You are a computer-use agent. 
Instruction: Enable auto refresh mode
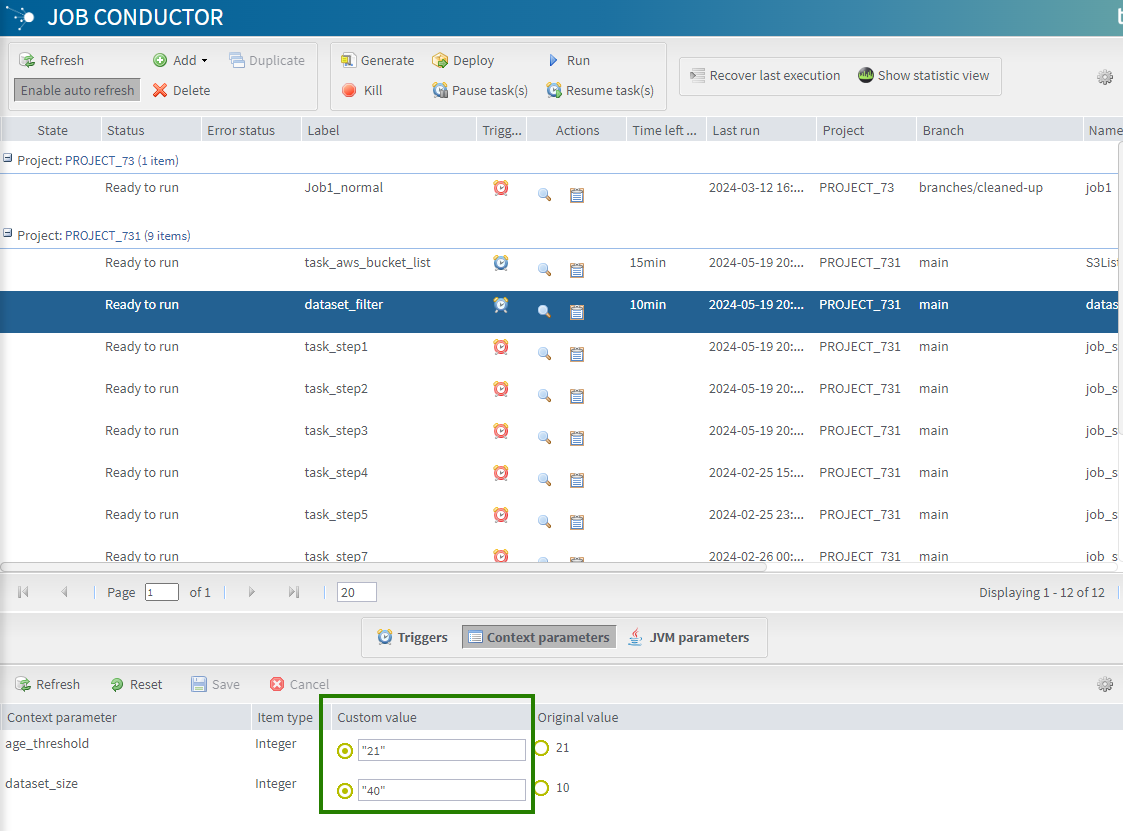tap(76, 89)
